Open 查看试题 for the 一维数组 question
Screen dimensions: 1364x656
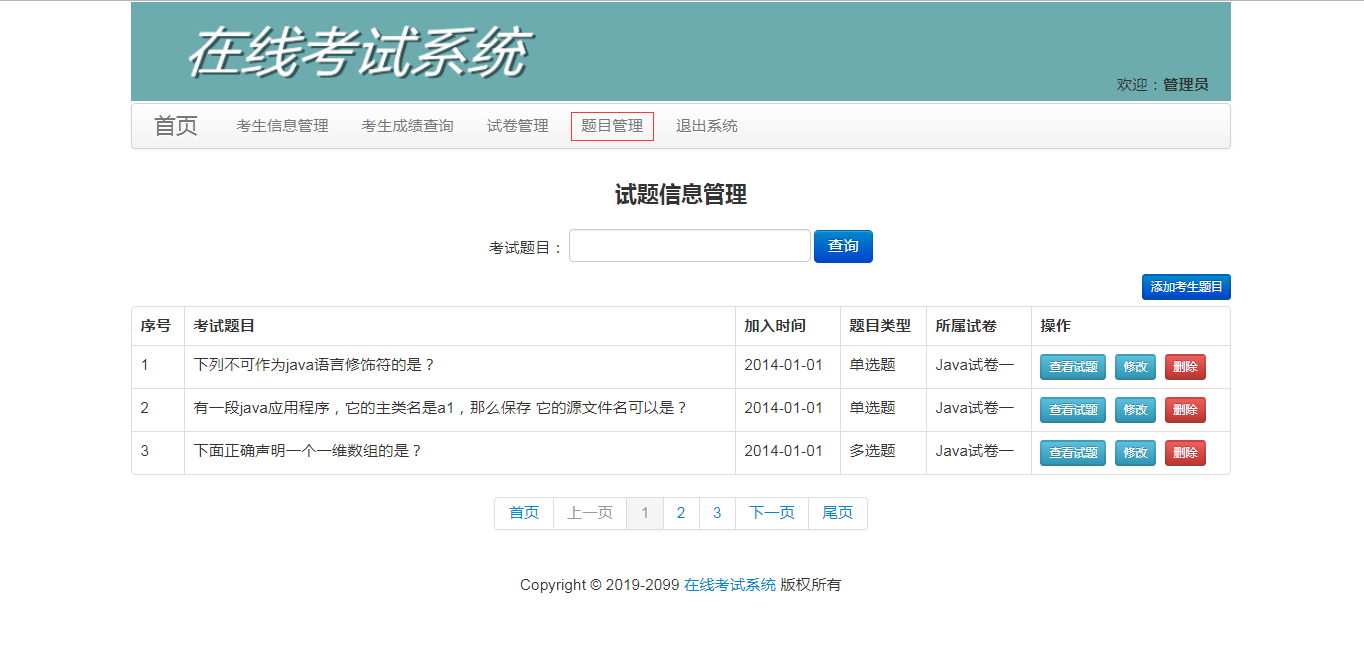pos(1073,453)
